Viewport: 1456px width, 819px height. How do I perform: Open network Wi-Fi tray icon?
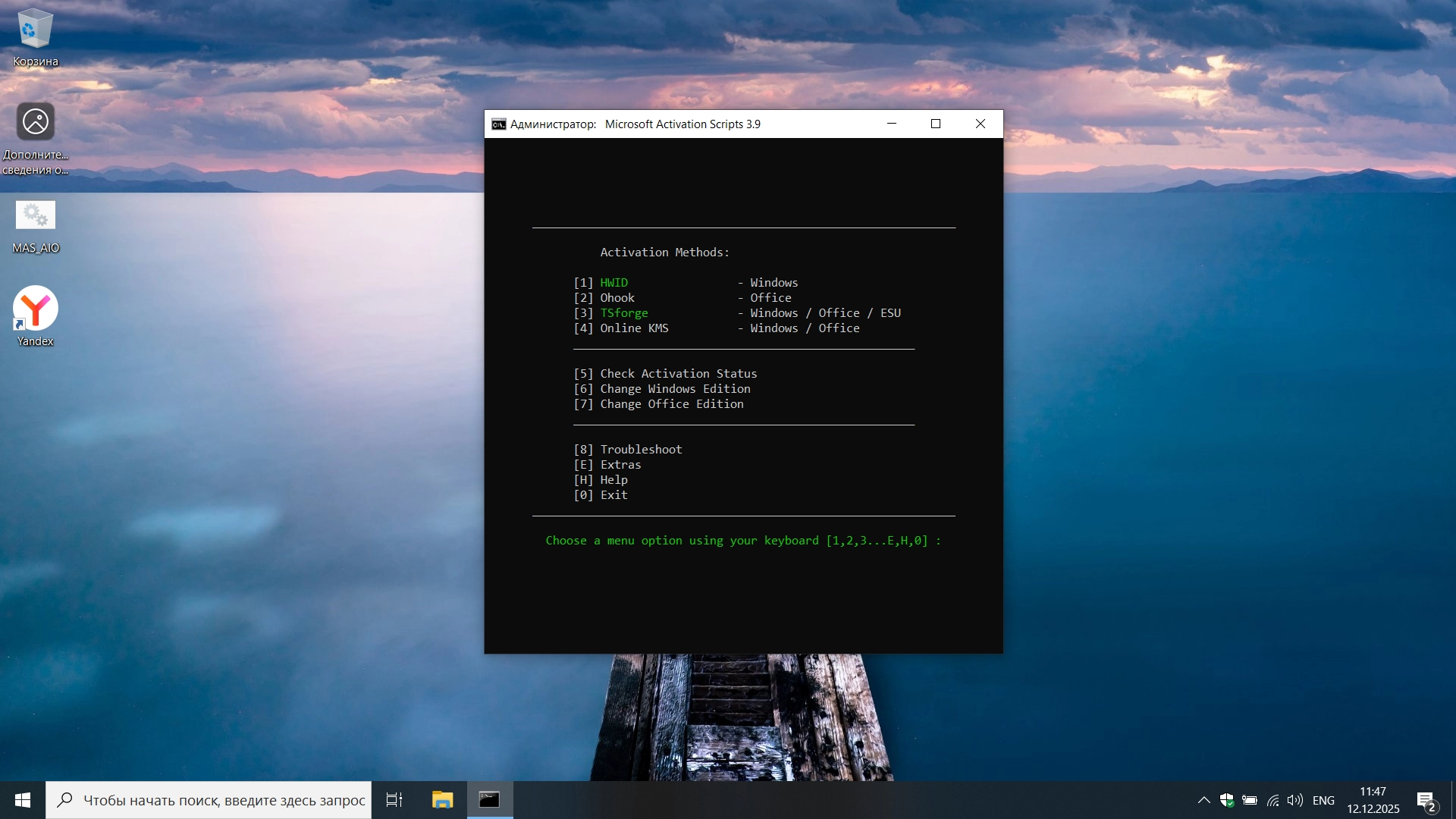pos(1272,800)
